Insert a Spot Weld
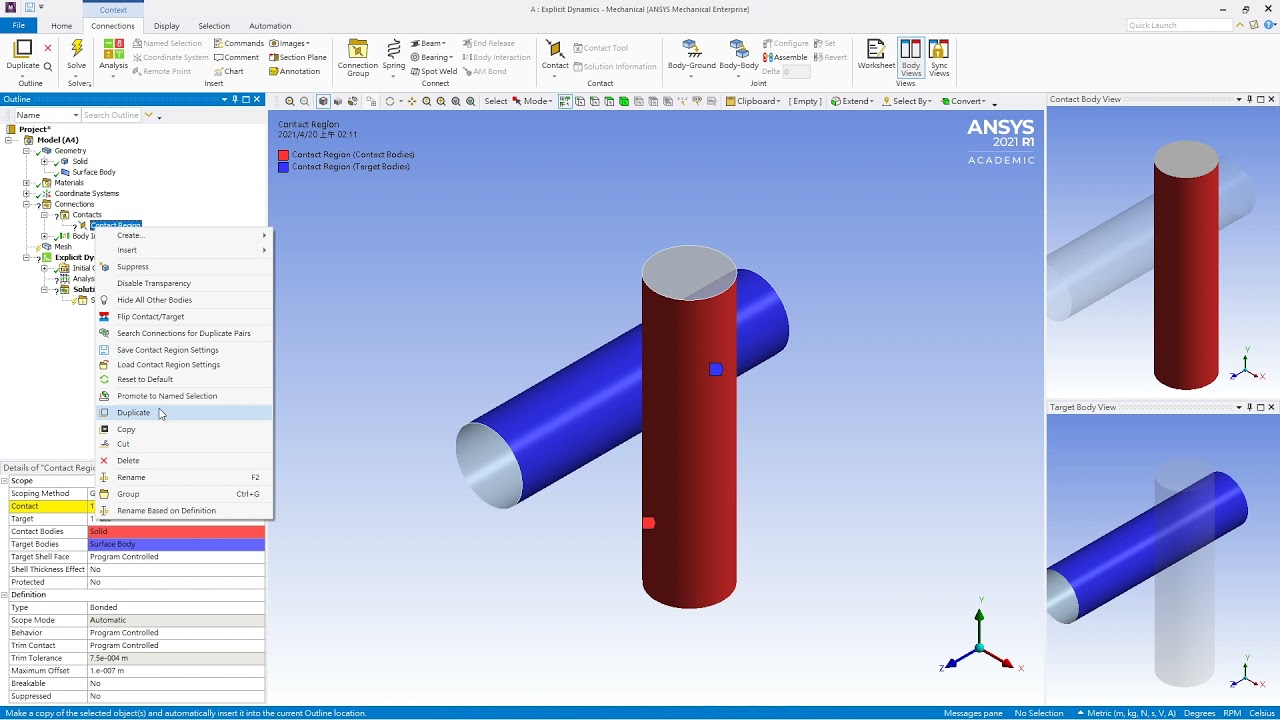Viewport: 1280px width, 720px height. (x=433, y=71)
